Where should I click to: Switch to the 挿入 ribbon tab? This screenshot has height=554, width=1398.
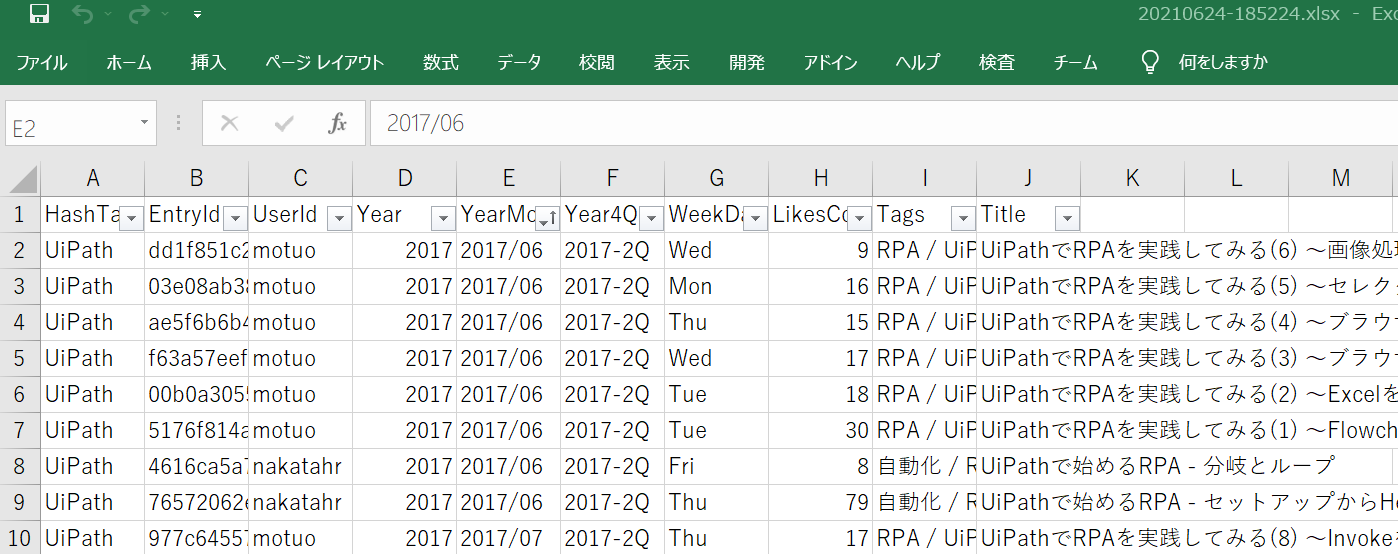coord(209,62)
